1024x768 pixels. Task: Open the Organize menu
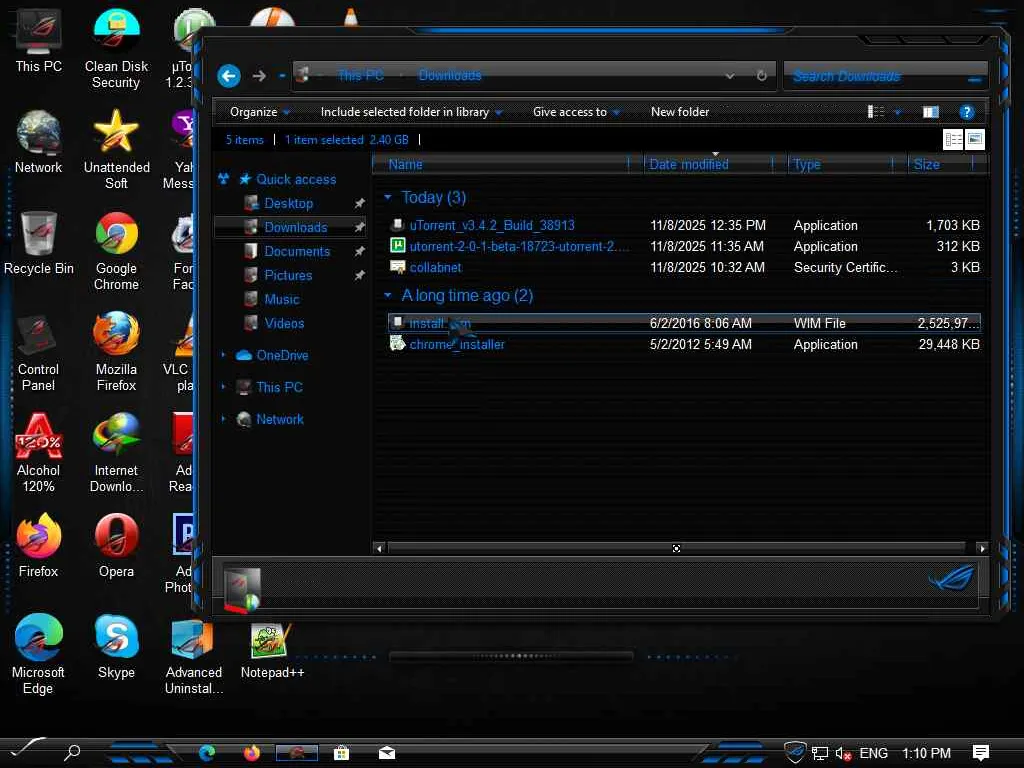tap(259, 112)
